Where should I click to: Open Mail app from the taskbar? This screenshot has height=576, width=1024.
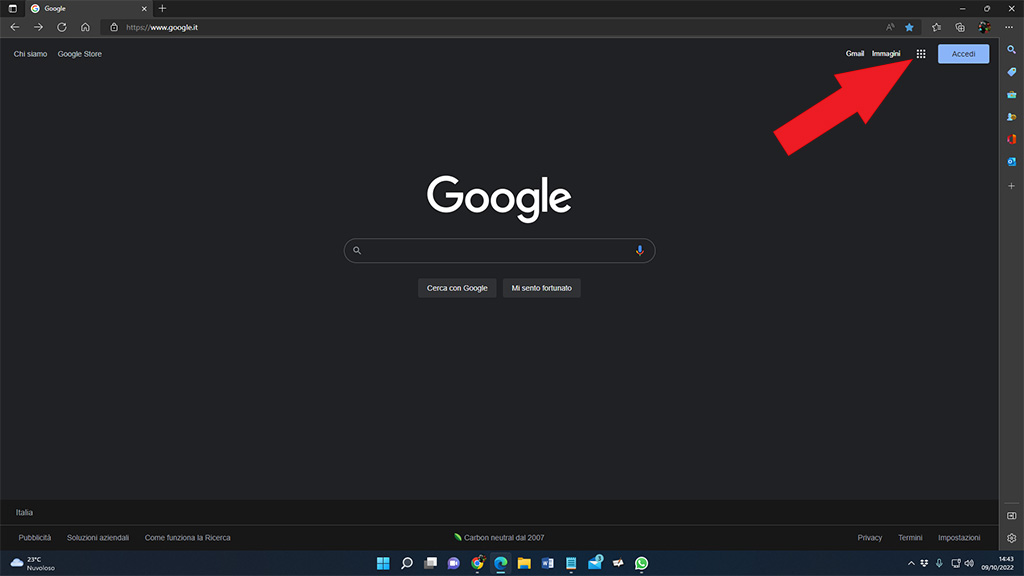click(x=595, y=563)
